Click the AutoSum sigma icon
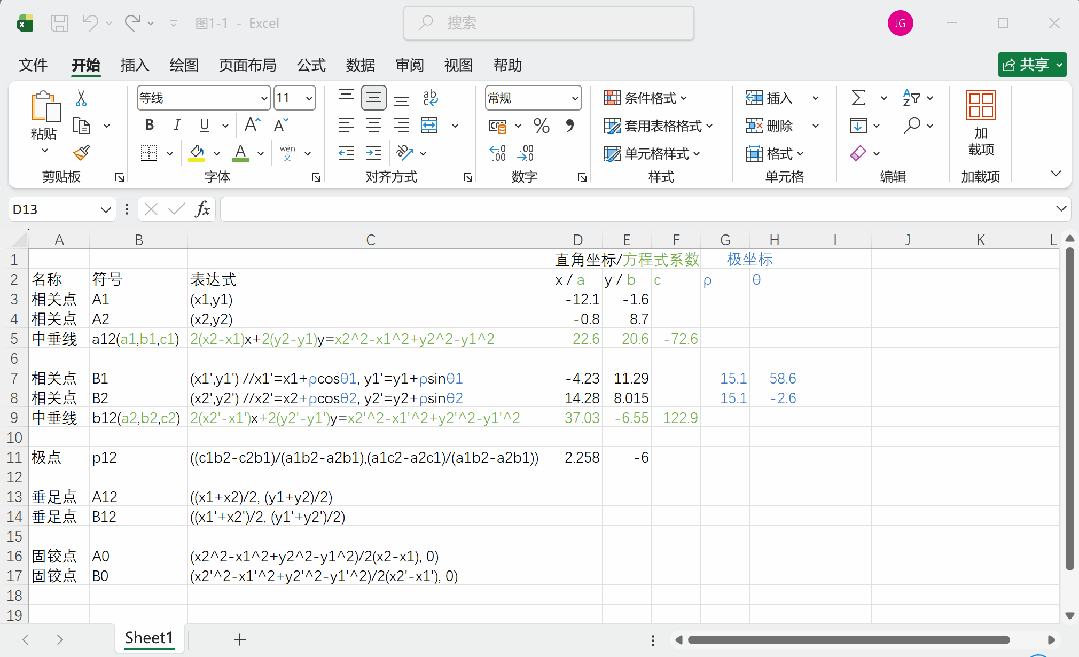 pyautogui.click(x=858, y=98)
